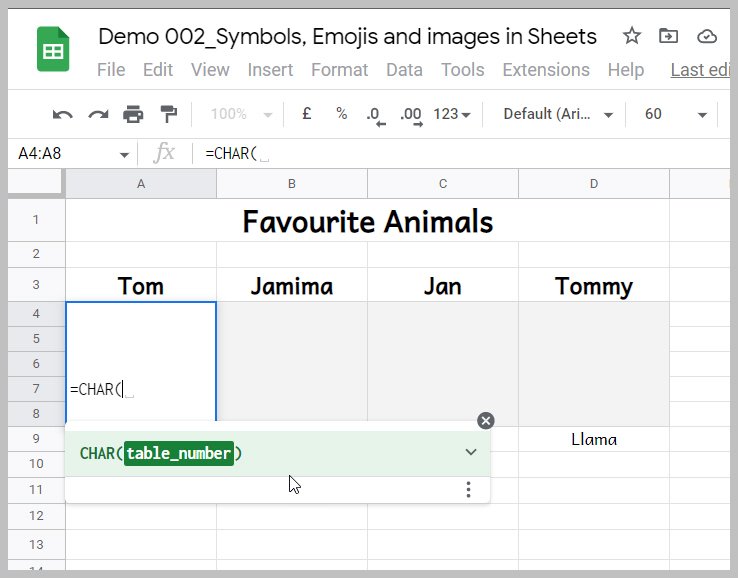Open the Edit menu
Image resolution: width=738 pixels, height=578 pixels.
point(158,70)
